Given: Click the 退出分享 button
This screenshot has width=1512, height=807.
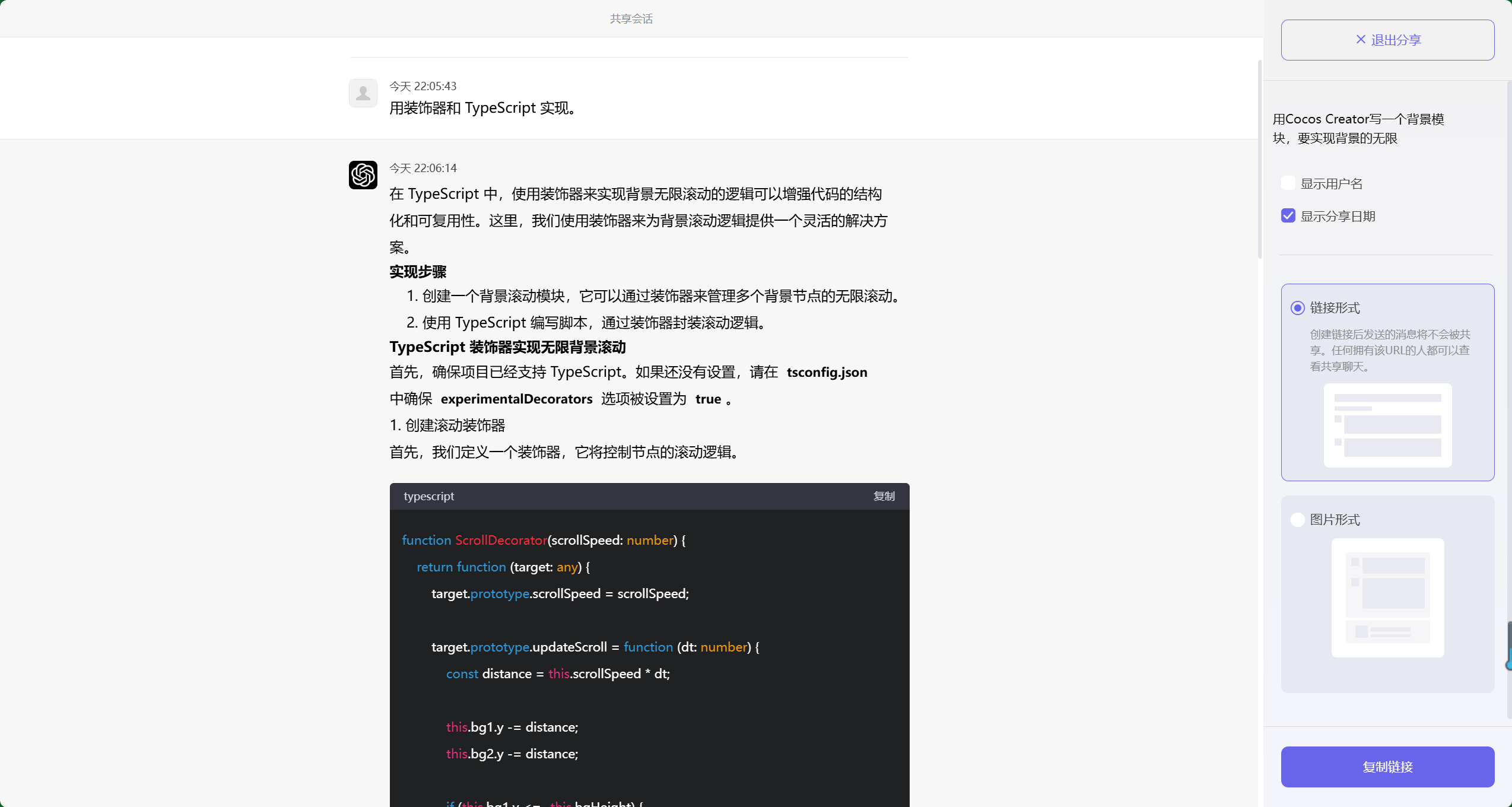Looking at the screenshot, I should click(1387, 39).
